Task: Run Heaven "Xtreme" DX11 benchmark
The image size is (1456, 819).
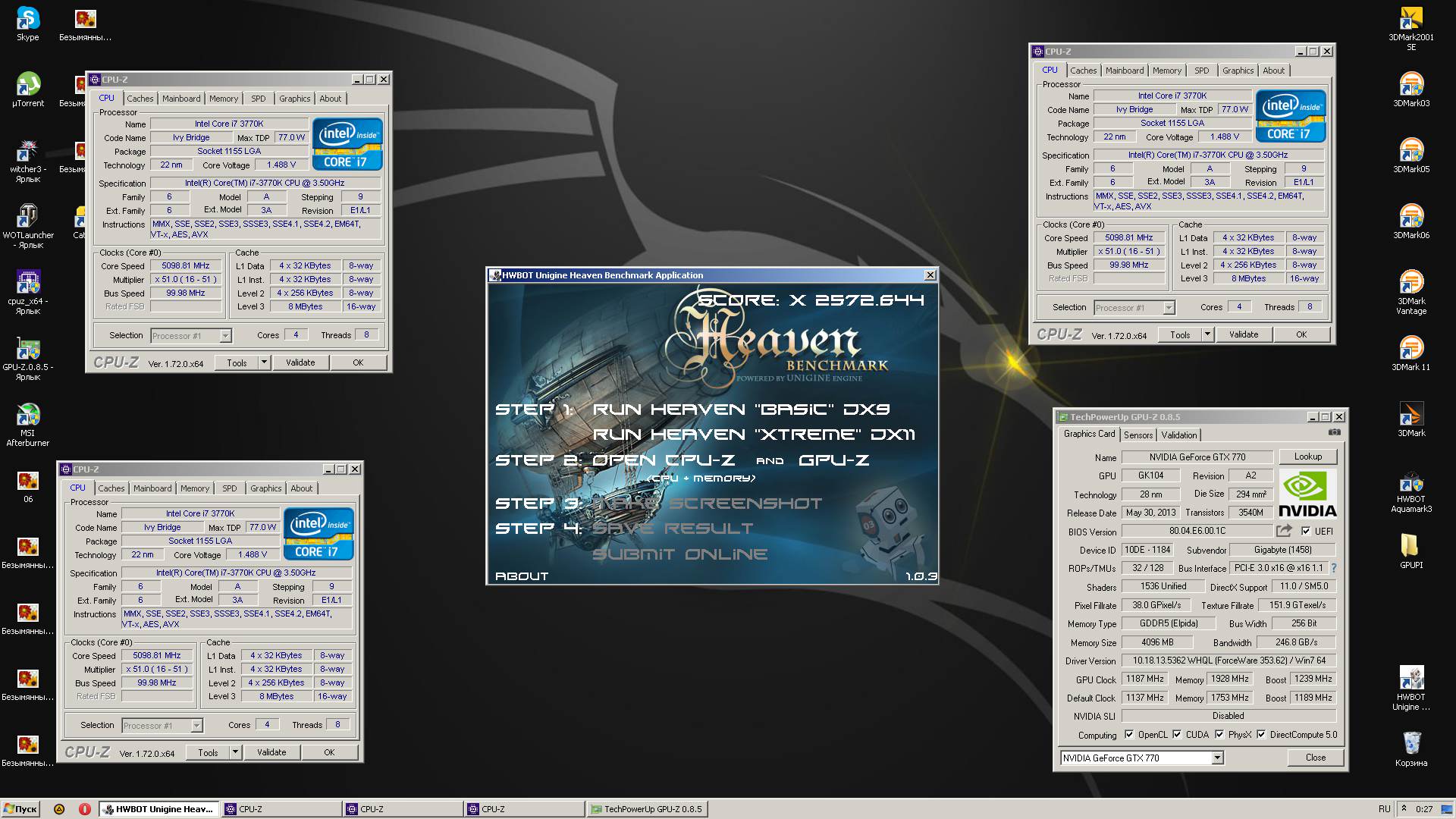Action: tap(754, 435)
